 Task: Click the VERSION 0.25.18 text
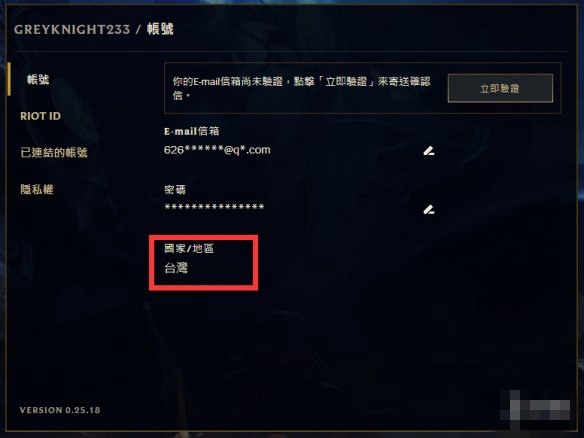pos(60,410)
